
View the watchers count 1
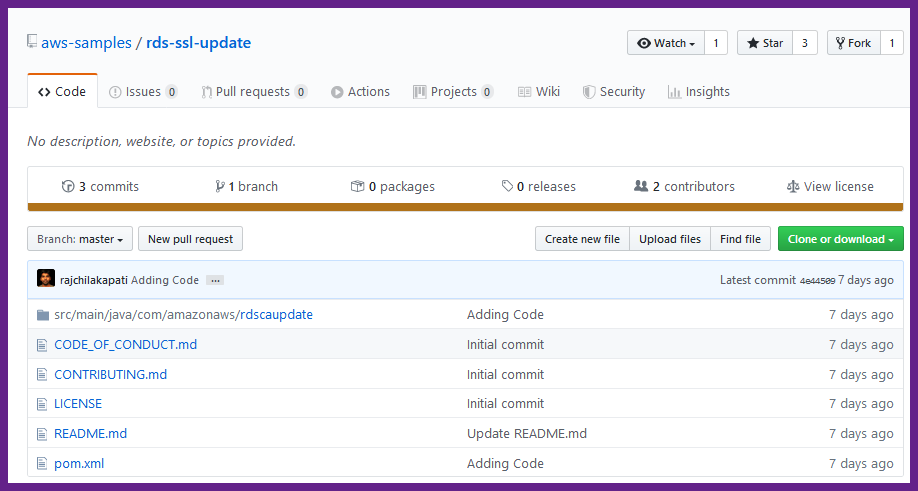pyautogui.click(x=715, y=43)
